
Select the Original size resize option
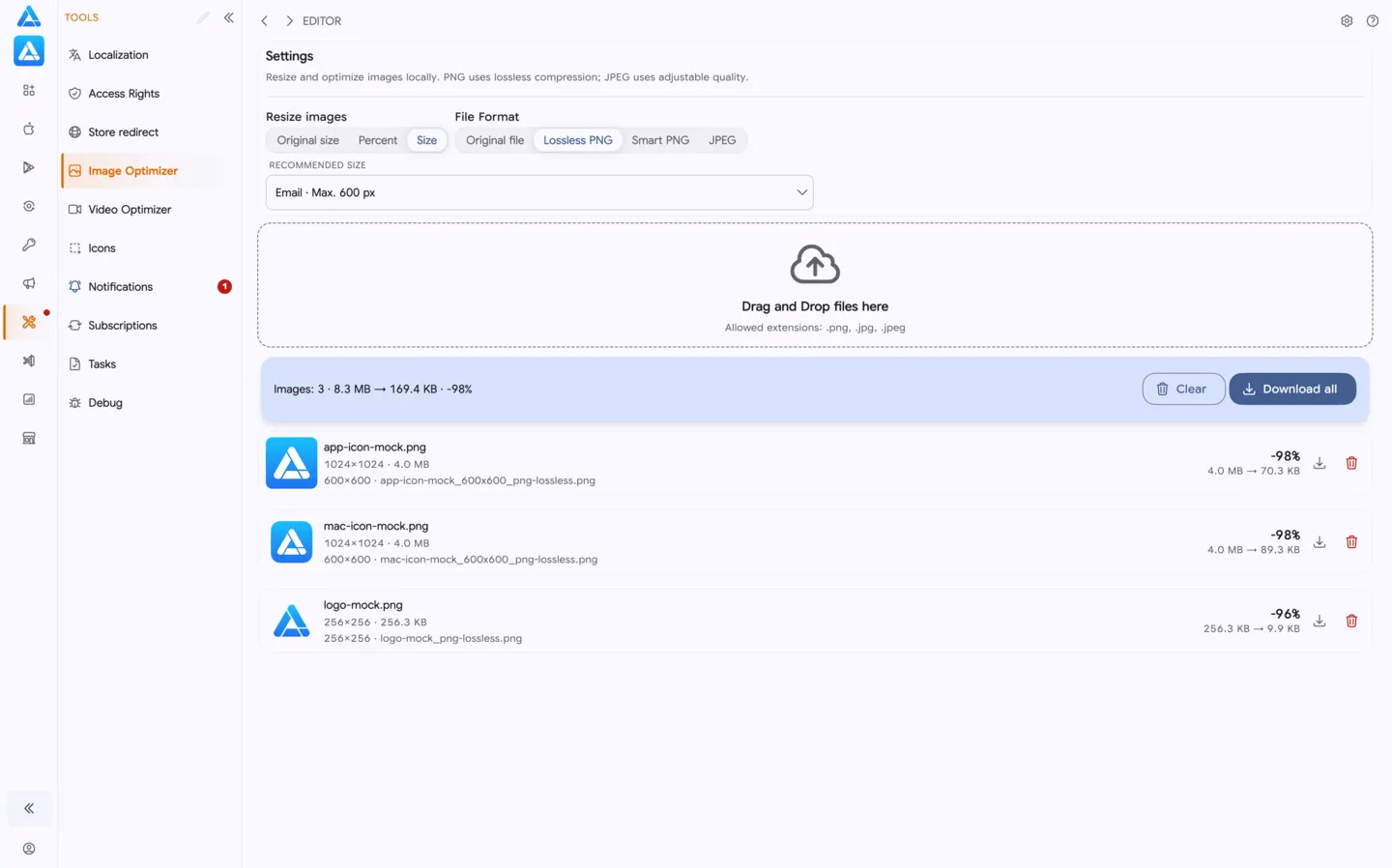[x=308, y=140]
